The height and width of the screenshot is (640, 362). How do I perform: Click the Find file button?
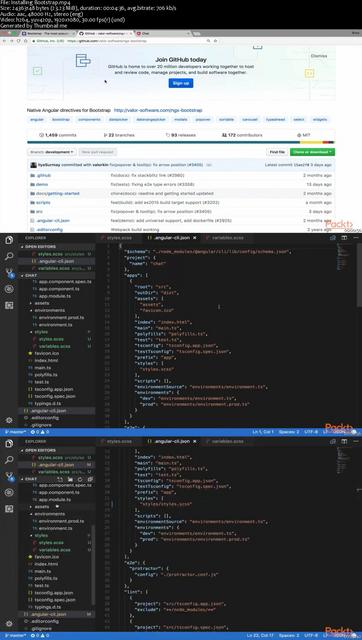pyautogui.click(x=277, y=152)
